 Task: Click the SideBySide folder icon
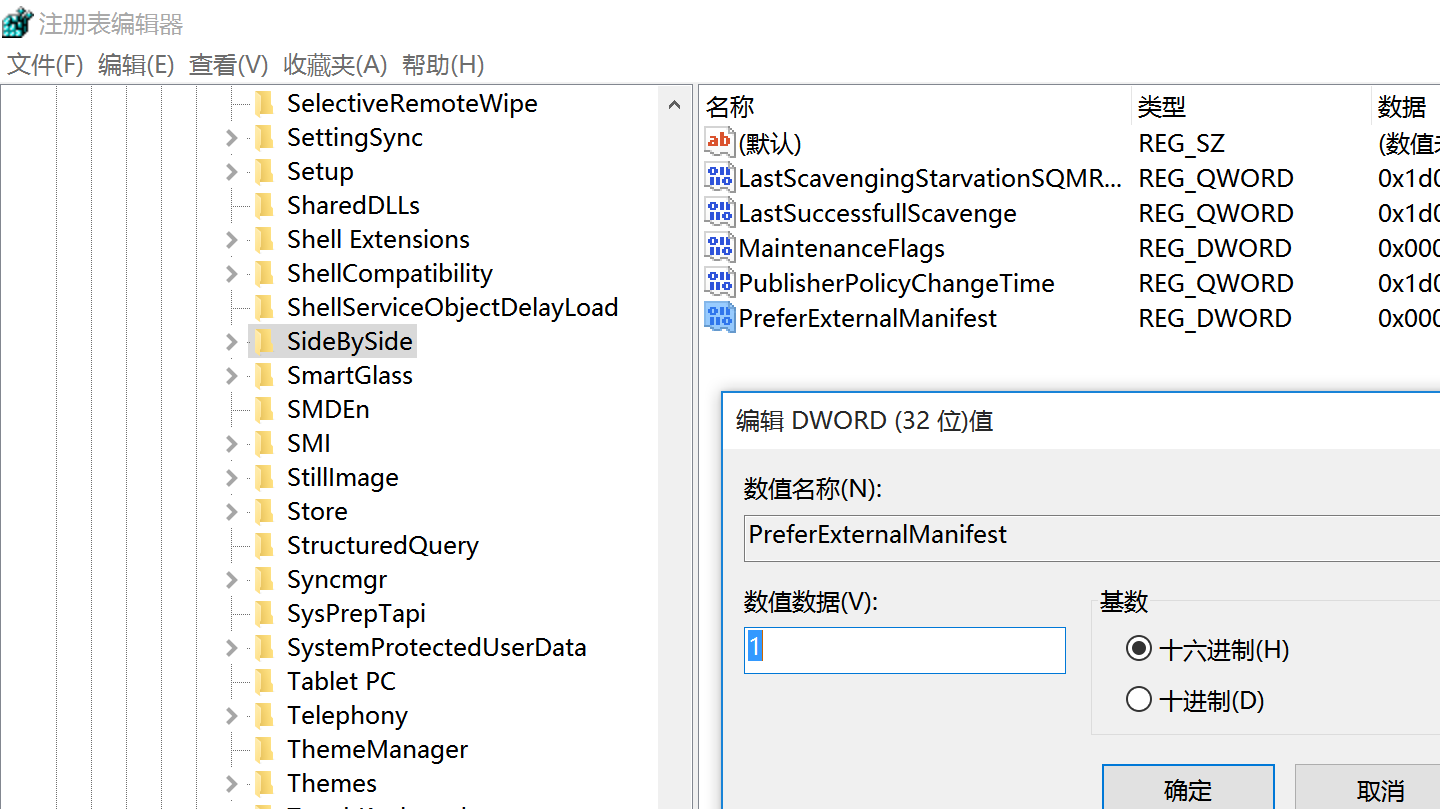264,342
